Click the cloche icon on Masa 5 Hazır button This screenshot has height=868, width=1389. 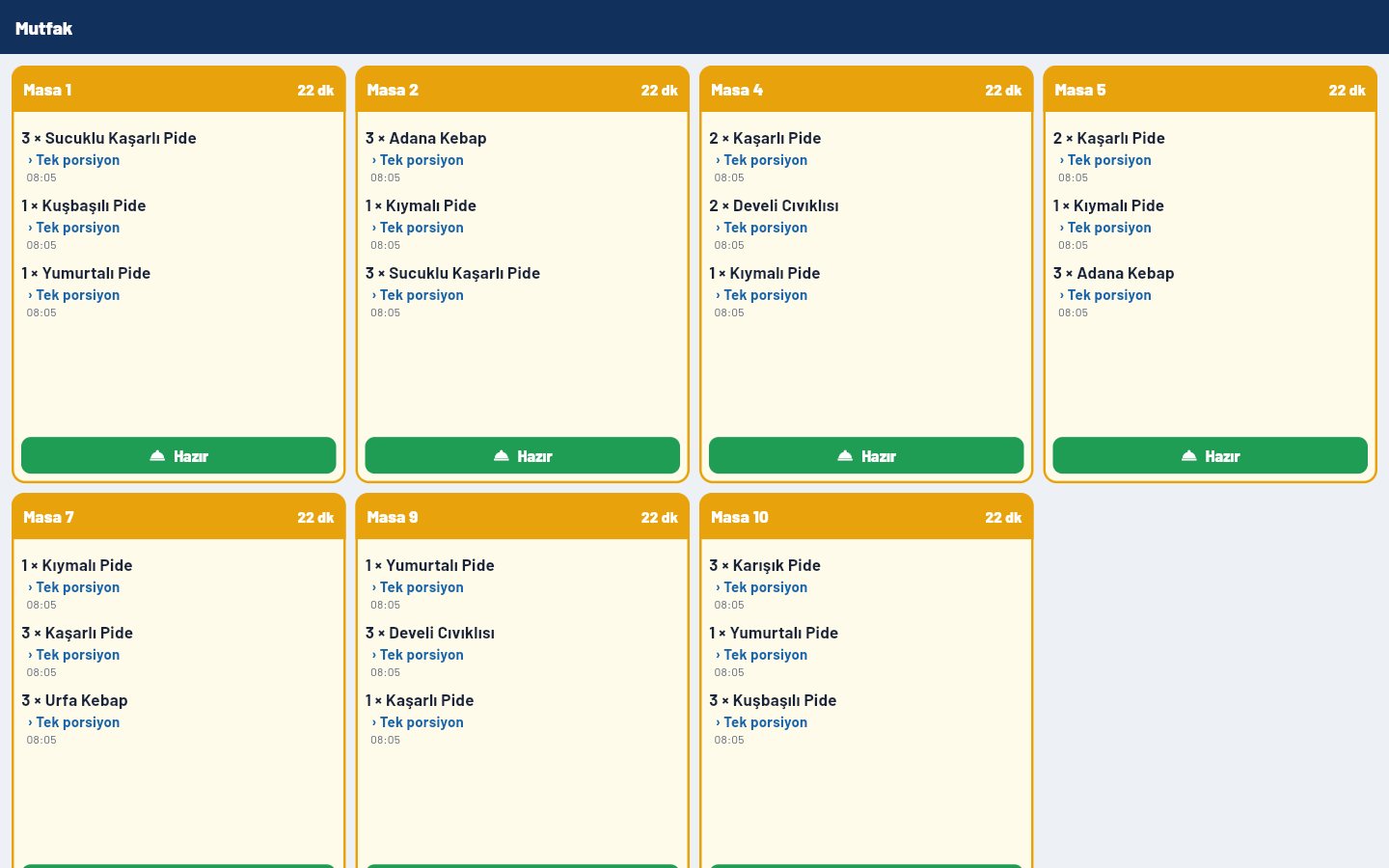pyautogui.click(x=1188, y=455)
